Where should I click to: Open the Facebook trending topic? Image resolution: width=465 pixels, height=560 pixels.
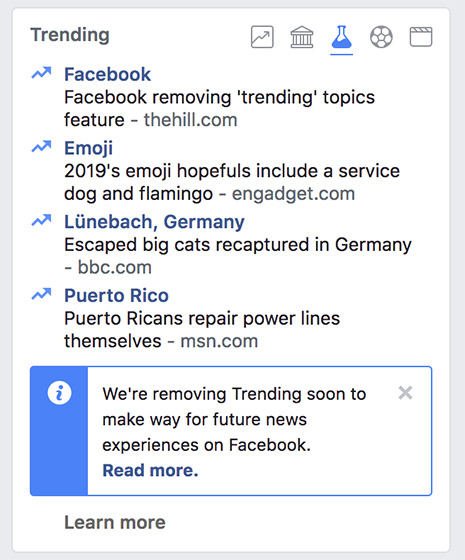[108, 74]
